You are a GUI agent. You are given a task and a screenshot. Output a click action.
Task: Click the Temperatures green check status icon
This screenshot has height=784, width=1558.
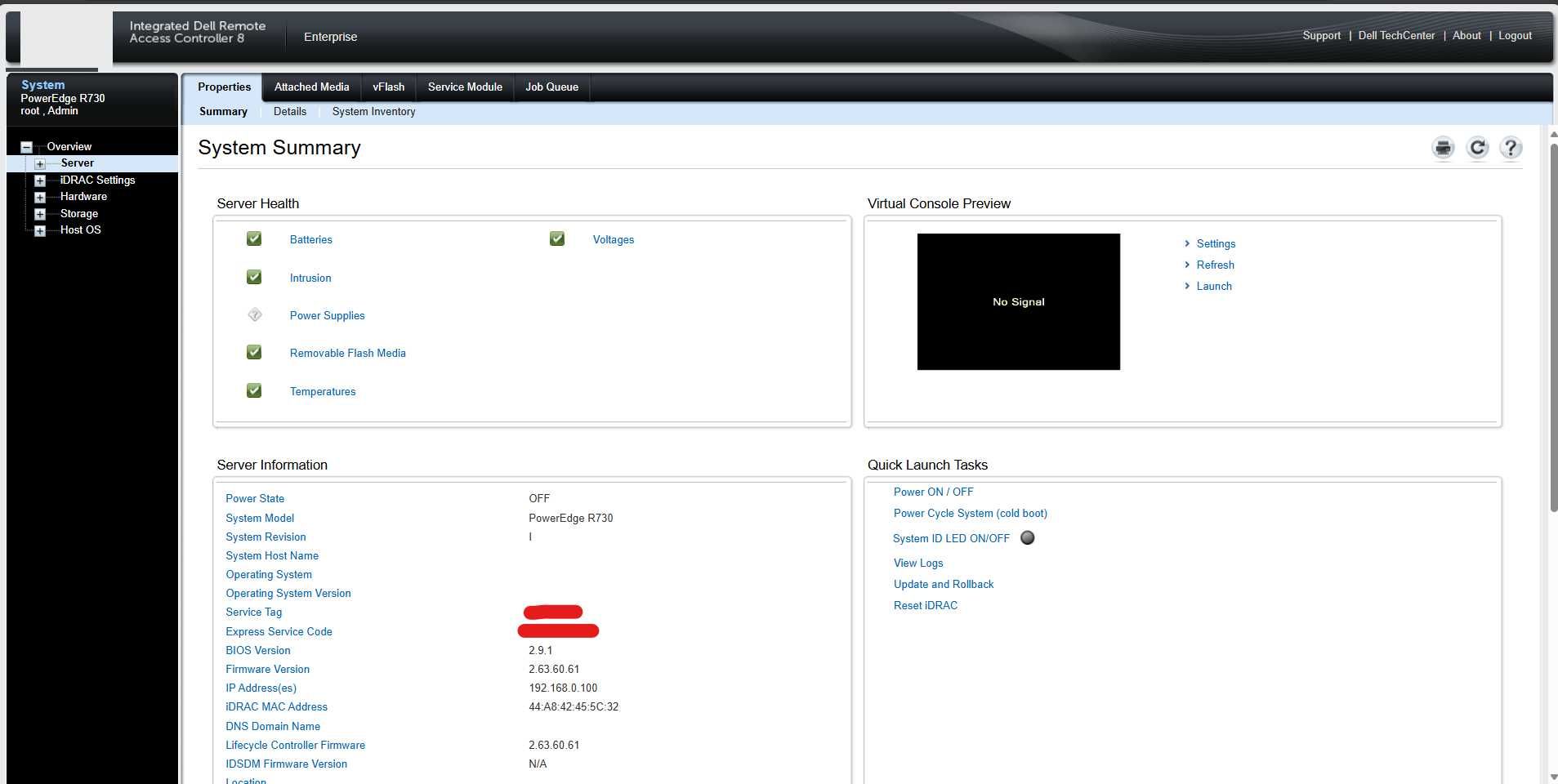[254, 390]
